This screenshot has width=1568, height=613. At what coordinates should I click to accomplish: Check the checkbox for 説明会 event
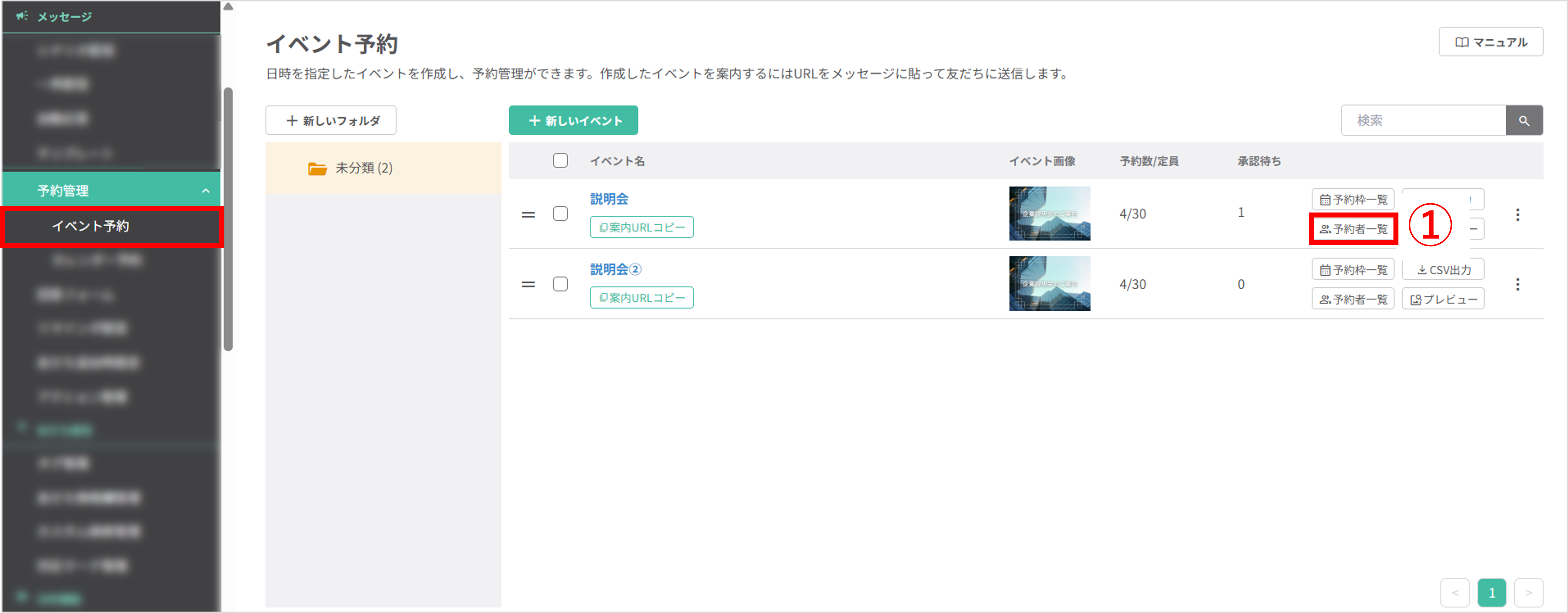point(560,214)
